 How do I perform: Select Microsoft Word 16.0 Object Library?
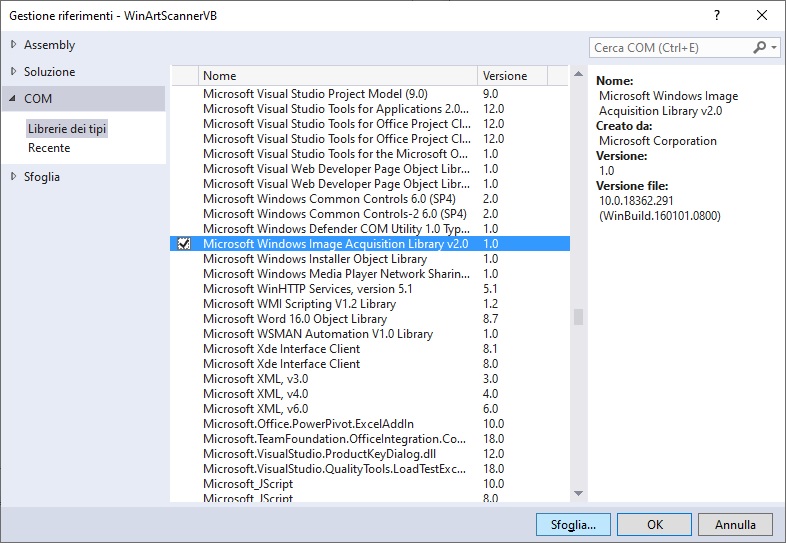point(370,319)
